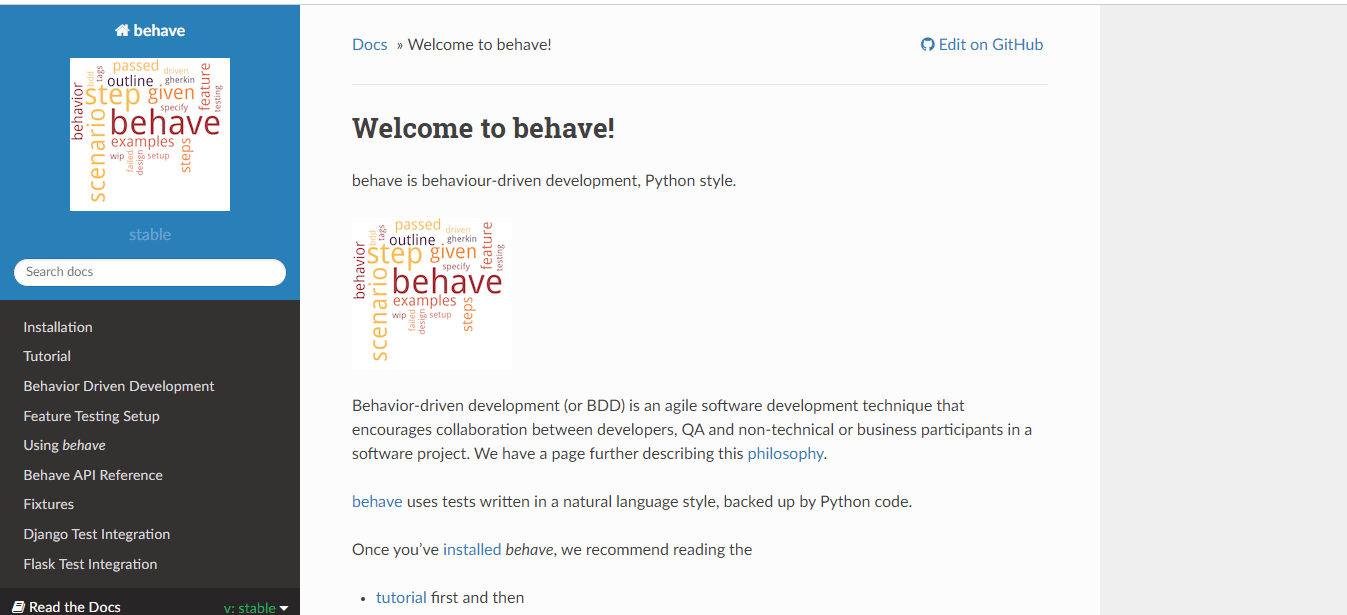The height and width of the screenshot is (615, 1347).
Task: Open the Django Test Integration page
Action: [96, 534]
